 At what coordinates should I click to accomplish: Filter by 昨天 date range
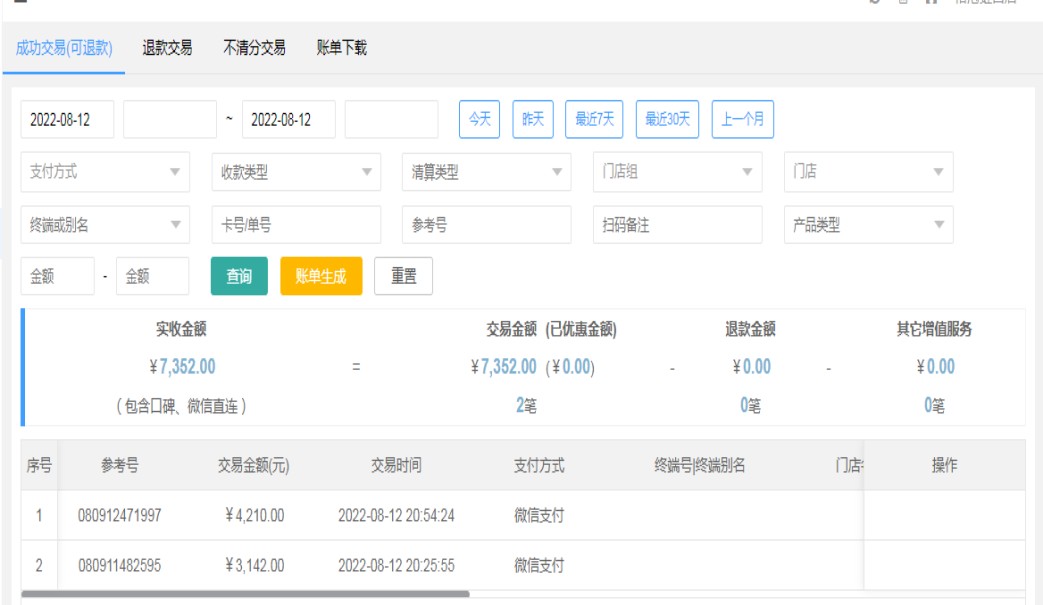533,120
